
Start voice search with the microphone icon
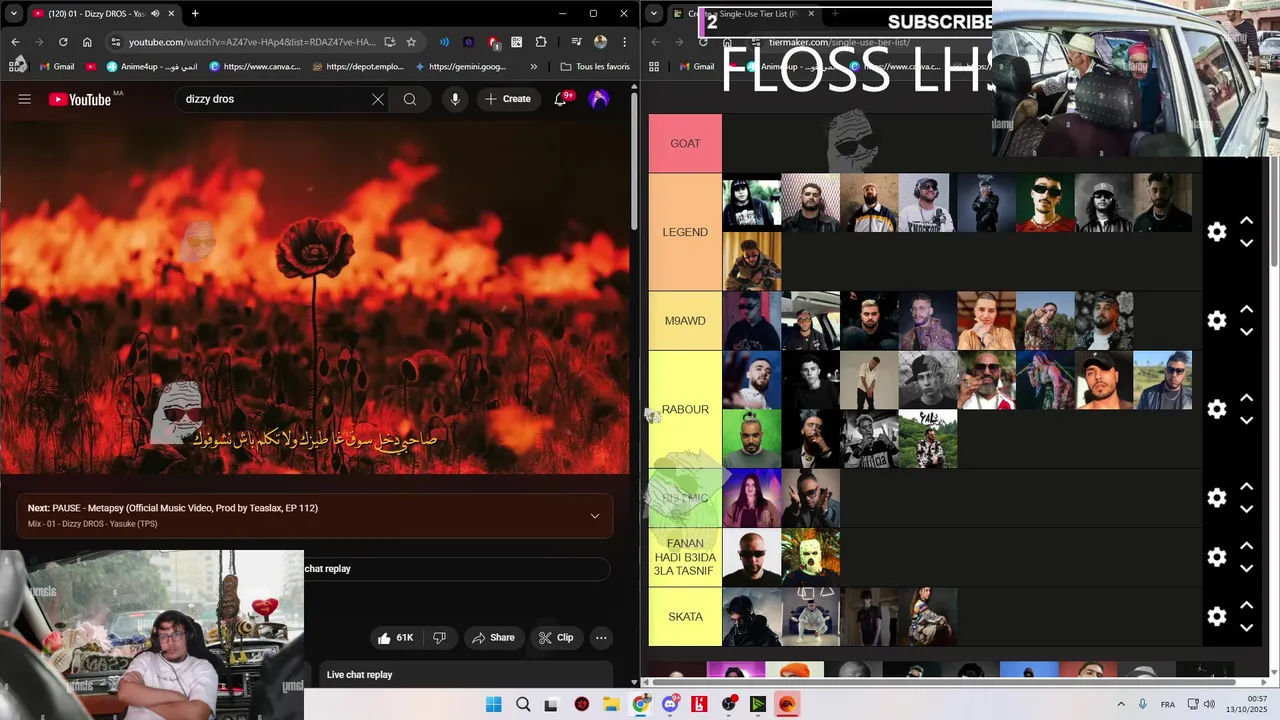(x=455, y=99)
